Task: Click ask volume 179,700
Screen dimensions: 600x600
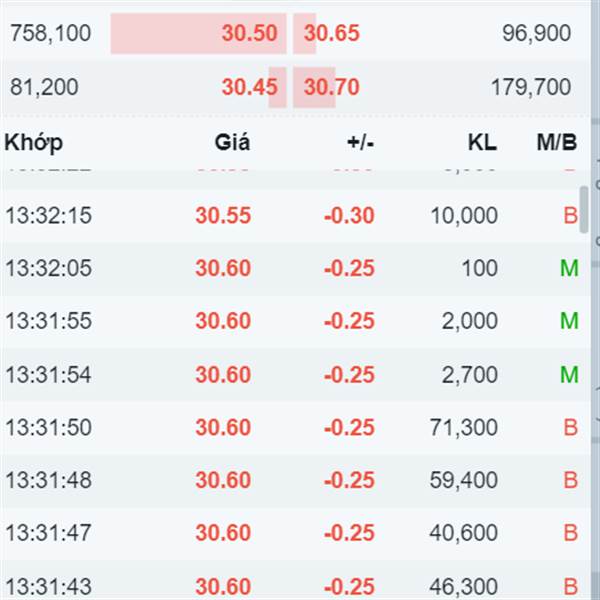Action: point(531,87)
